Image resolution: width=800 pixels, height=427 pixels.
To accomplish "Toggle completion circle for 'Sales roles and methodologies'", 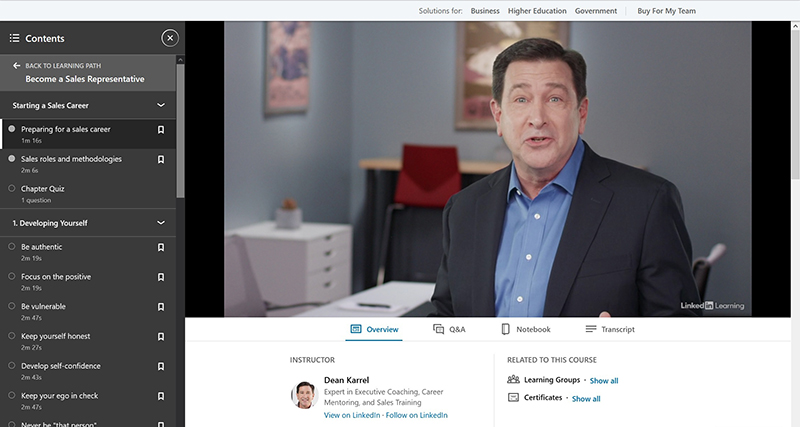I will click(x=12, y=158).
